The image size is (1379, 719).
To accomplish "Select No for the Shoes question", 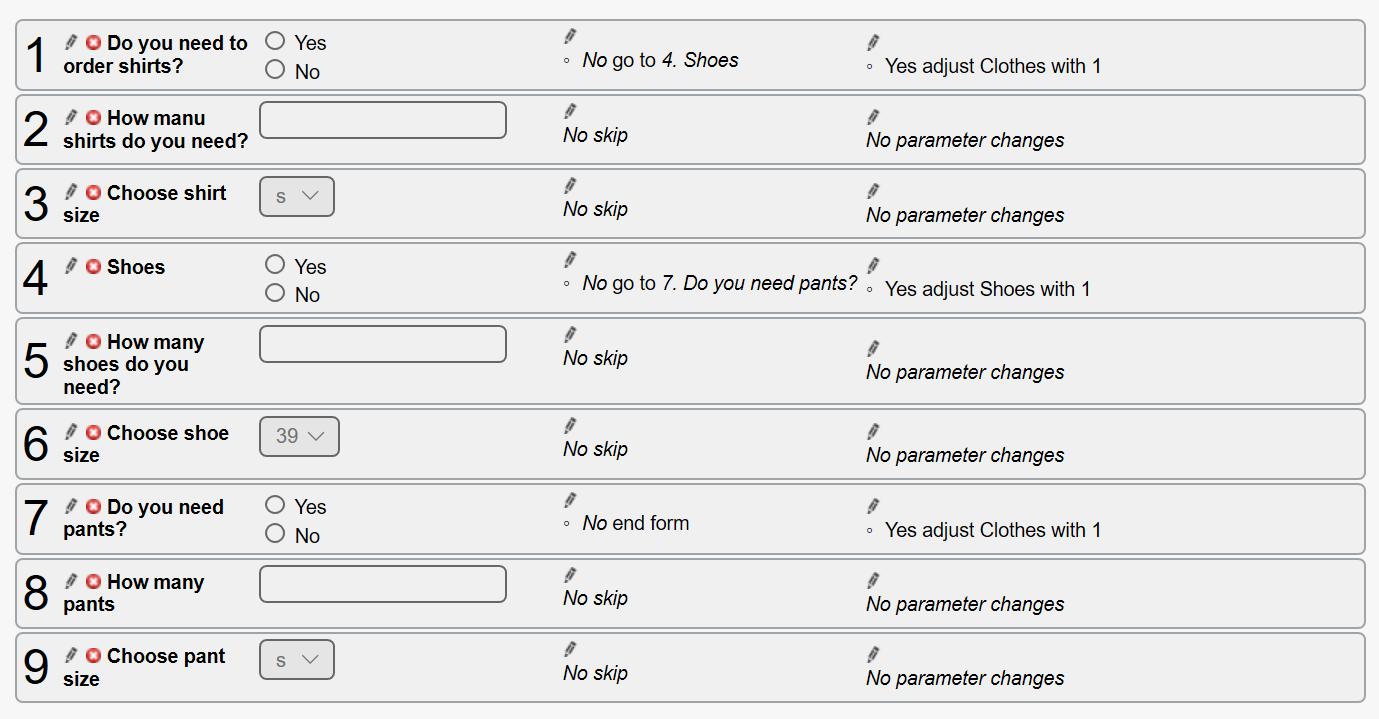I will 275,293.
